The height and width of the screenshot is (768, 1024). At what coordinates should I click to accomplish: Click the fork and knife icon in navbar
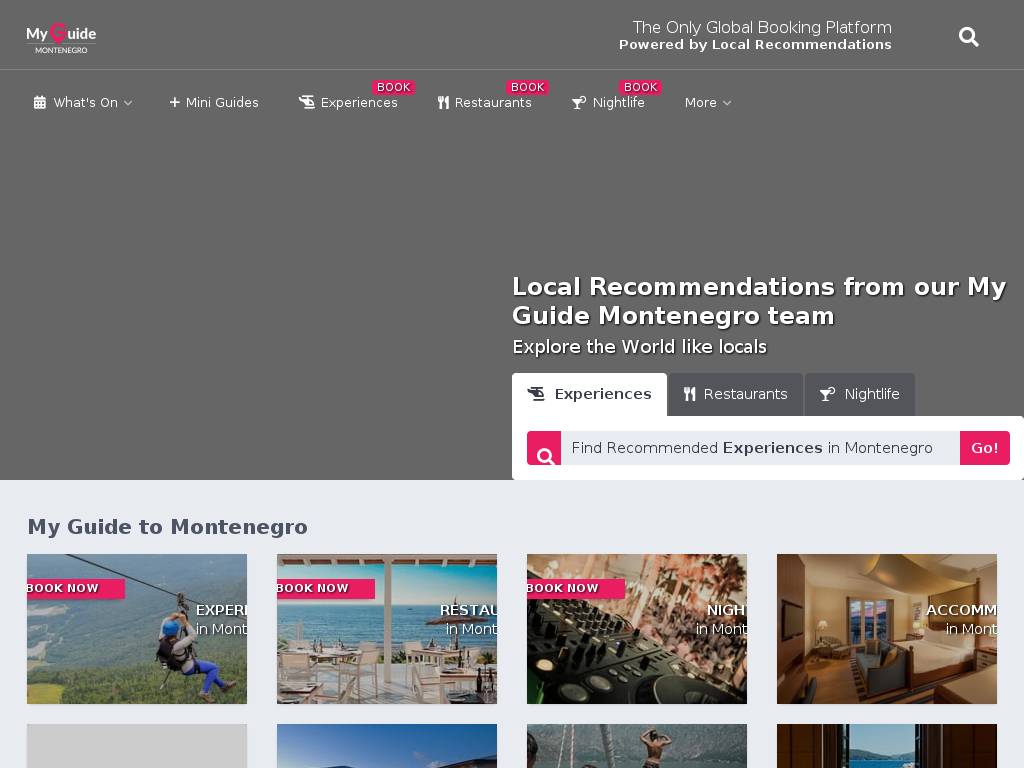tap(443, 103)
